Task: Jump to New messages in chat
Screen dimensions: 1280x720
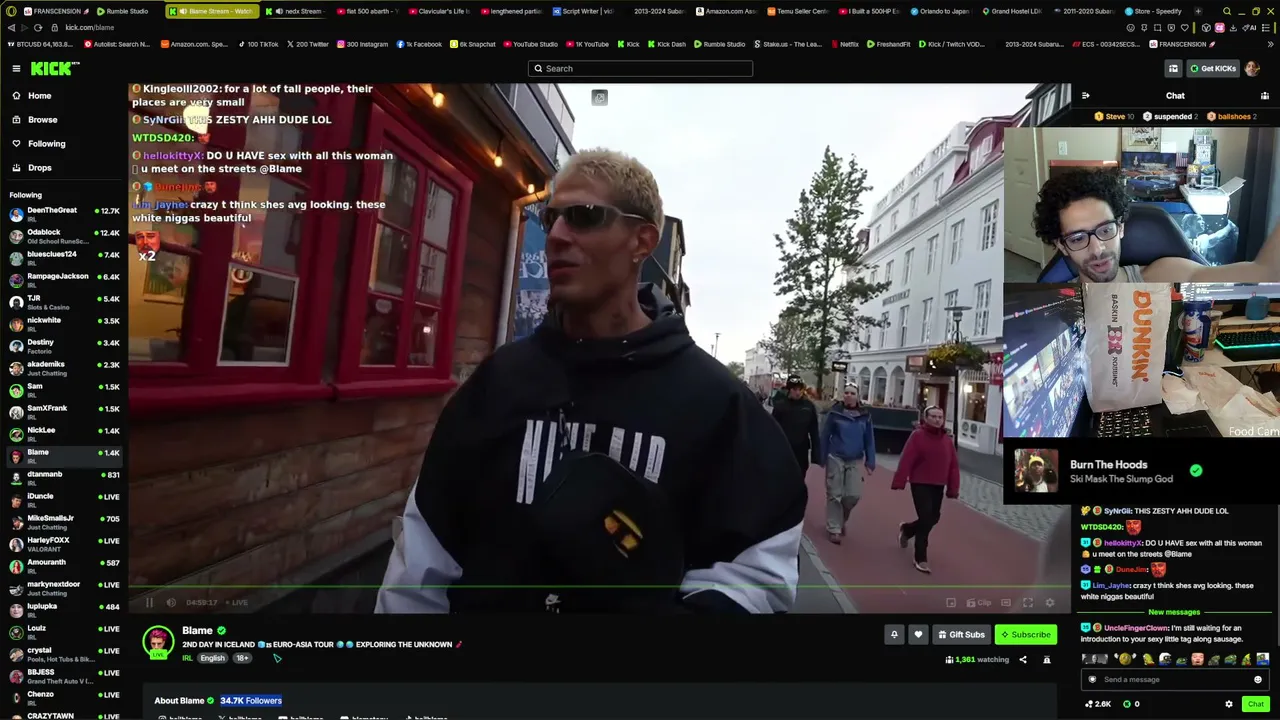Action: point(1174,612)
